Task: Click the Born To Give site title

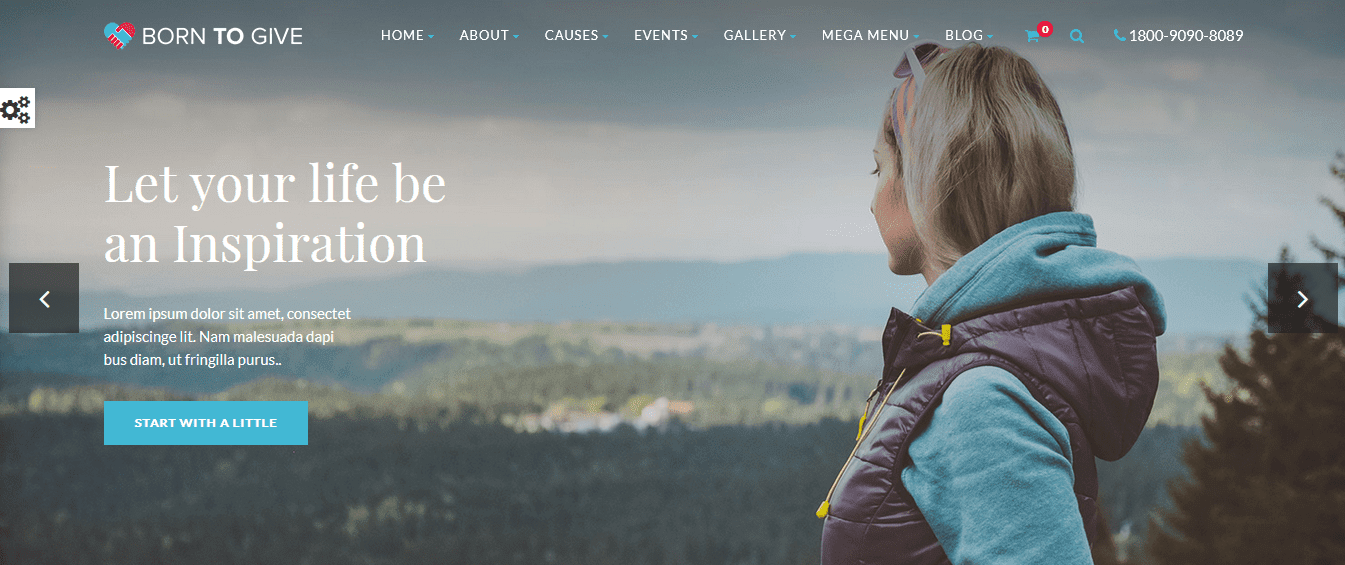Action: [x=222, y=37]
